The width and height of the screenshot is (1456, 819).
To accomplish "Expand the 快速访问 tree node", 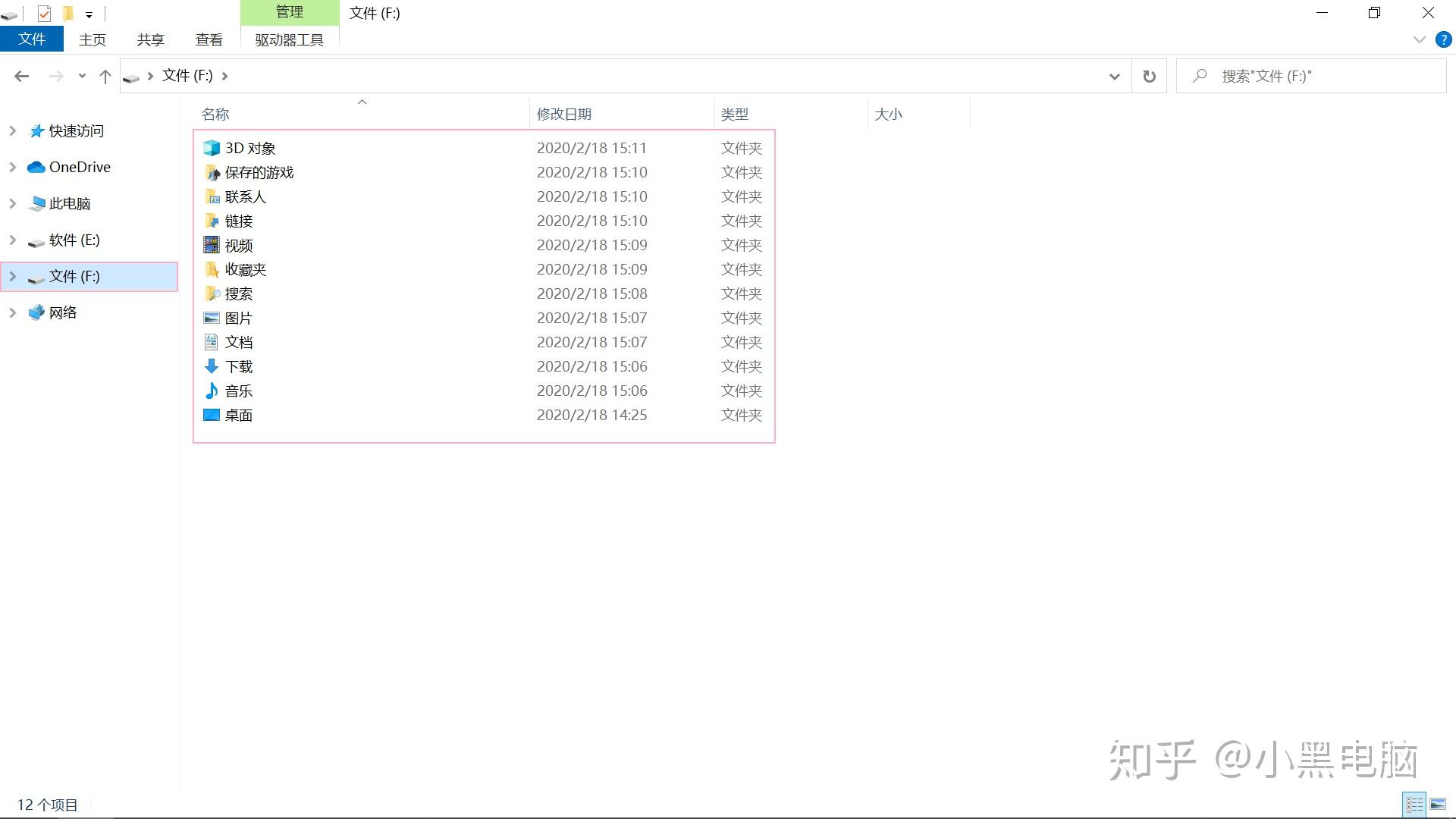I will click(12, 130).
